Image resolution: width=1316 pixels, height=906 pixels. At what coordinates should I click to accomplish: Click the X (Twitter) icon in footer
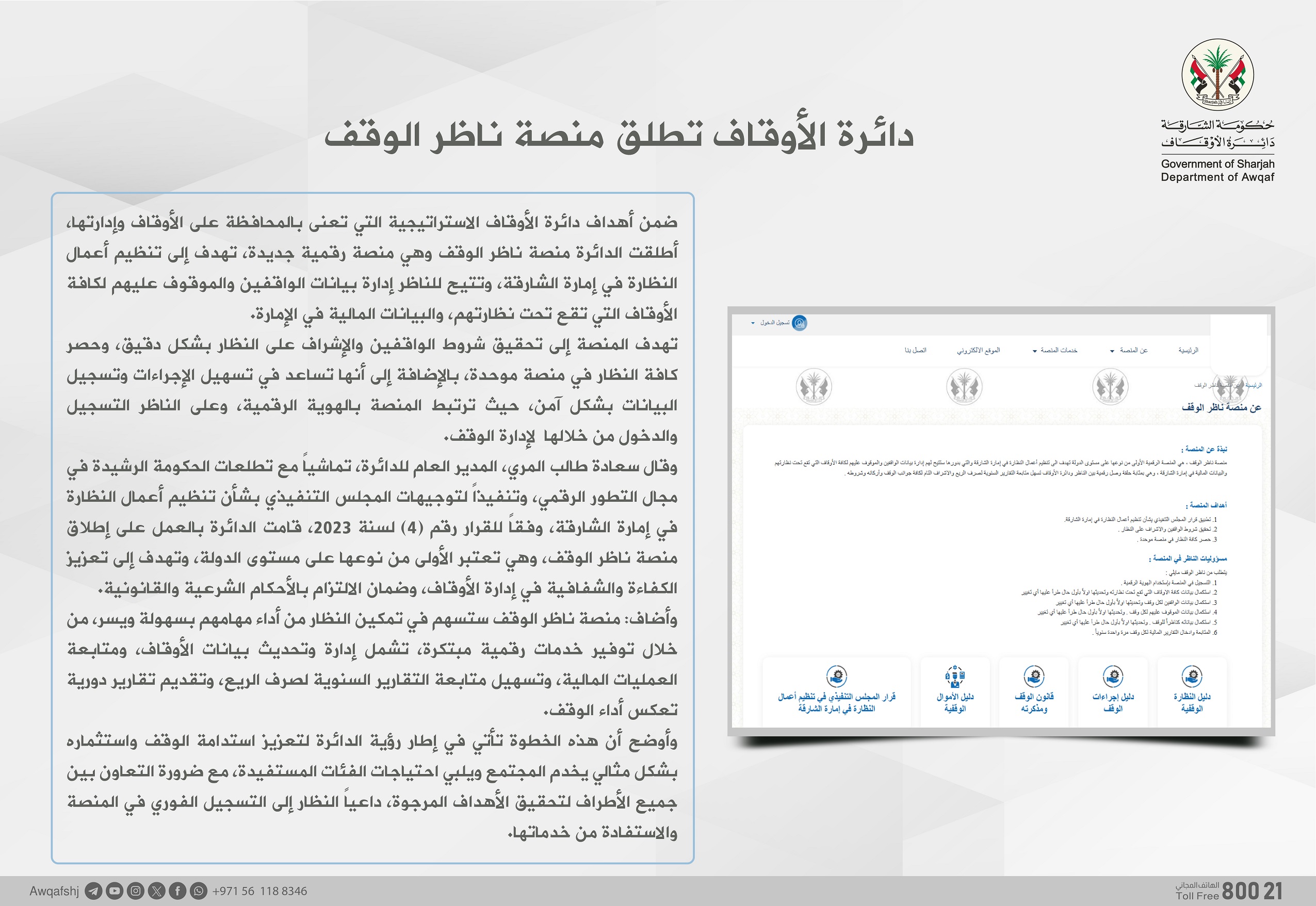157,891
